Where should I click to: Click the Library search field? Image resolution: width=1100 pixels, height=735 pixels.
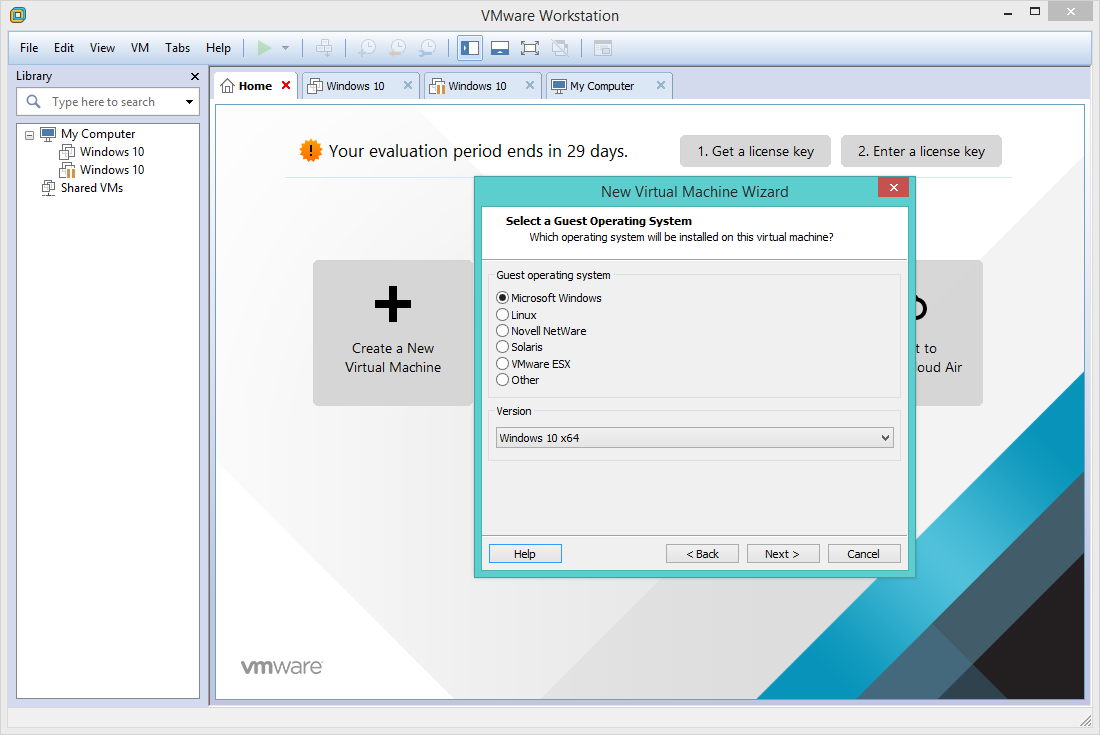click(108, 102)
